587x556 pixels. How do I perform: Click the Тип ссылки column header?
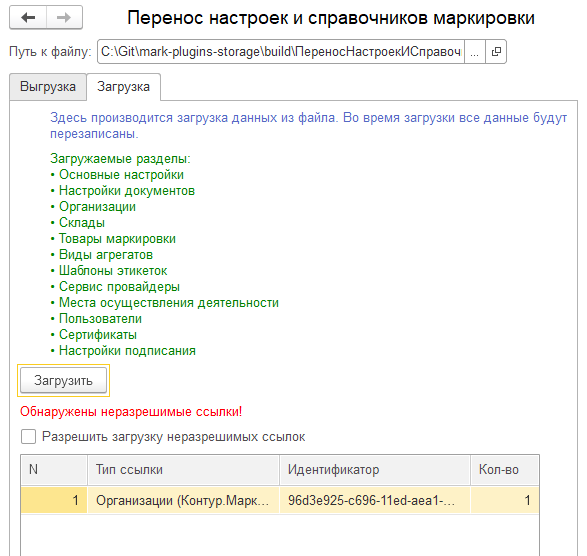click(x=183, y=470)
